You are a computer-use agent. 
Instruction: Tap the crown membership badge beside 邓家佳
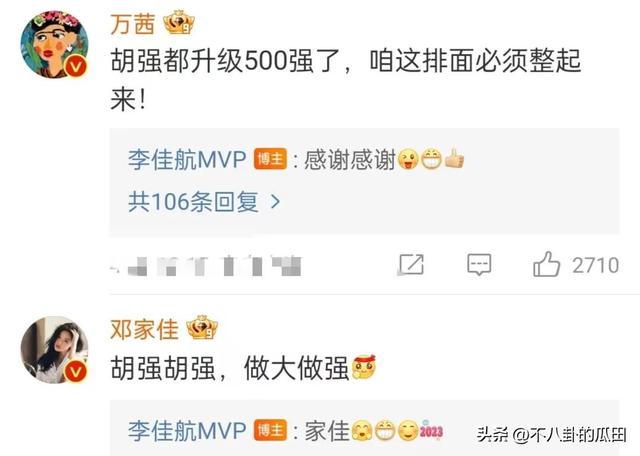(x=202, y=328)
